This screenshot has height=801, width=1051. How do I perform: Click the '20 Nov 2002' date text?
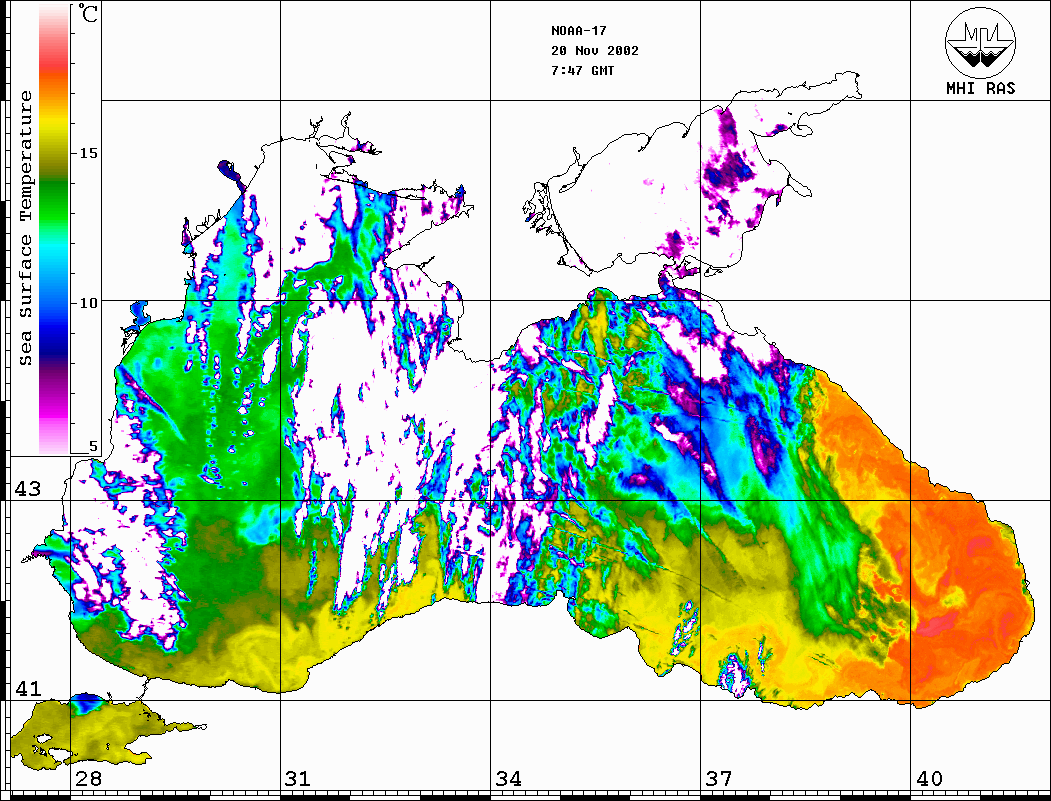[595, 51]
